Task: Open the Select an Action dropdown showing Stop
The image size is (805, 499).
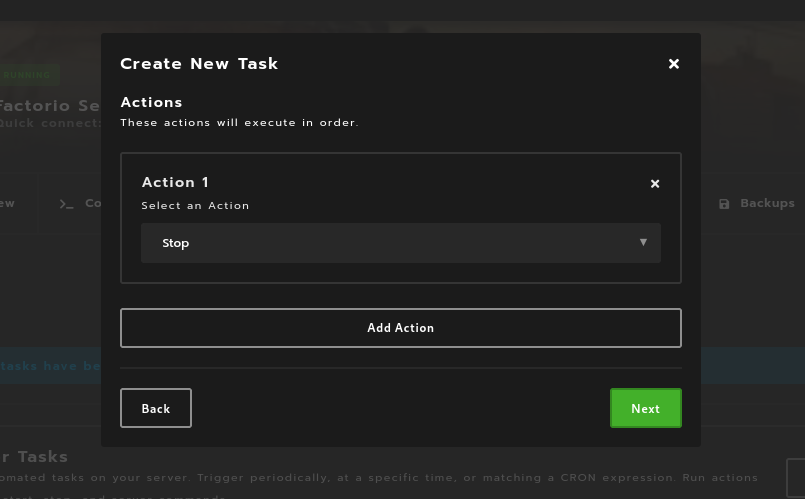Action: (400, 243)
